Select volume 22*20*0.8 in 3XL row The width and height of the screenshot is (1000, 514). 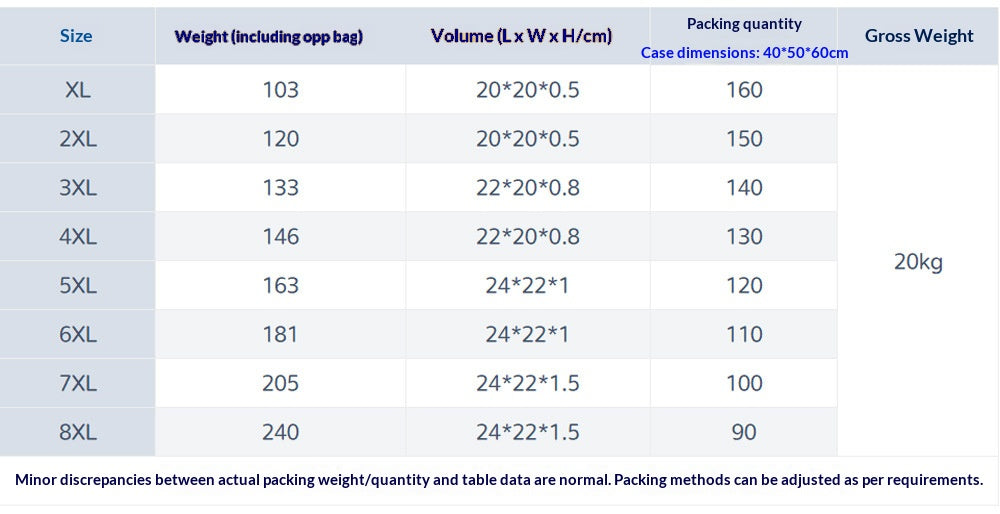tap(527, 187)
